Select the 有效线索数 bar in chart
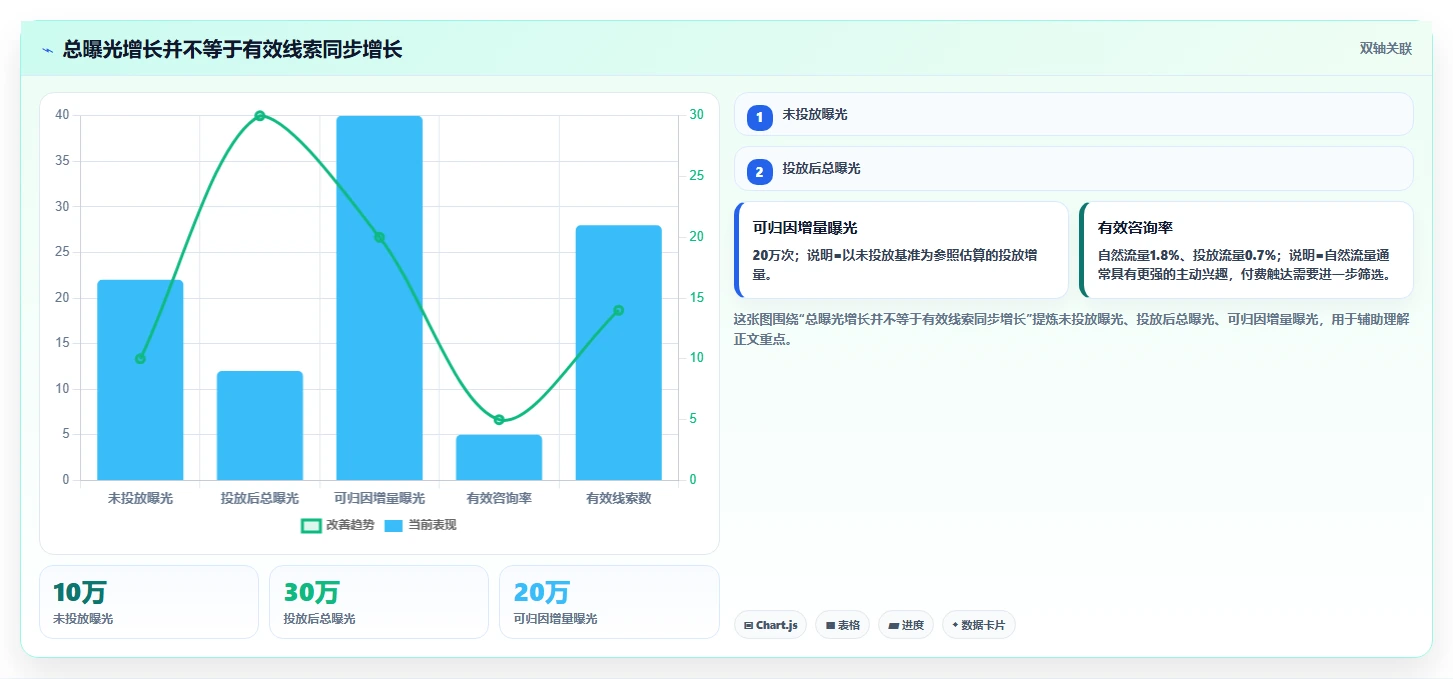 click(x=618, y=353)
